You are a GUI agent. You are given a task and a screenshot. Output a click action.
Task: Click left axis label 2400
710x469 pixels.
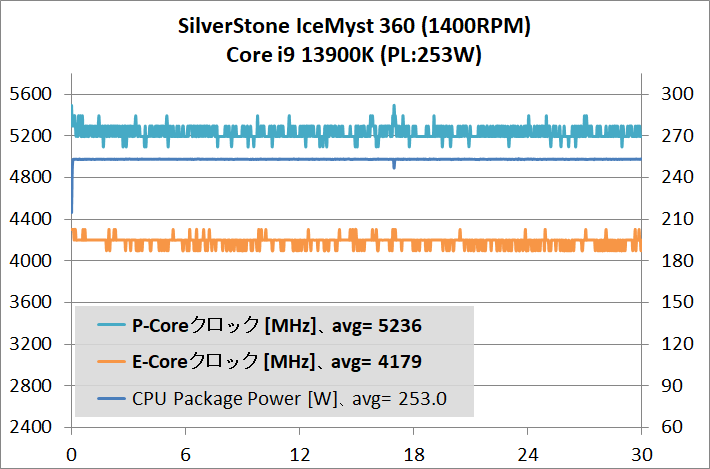(x=31, y=426)
